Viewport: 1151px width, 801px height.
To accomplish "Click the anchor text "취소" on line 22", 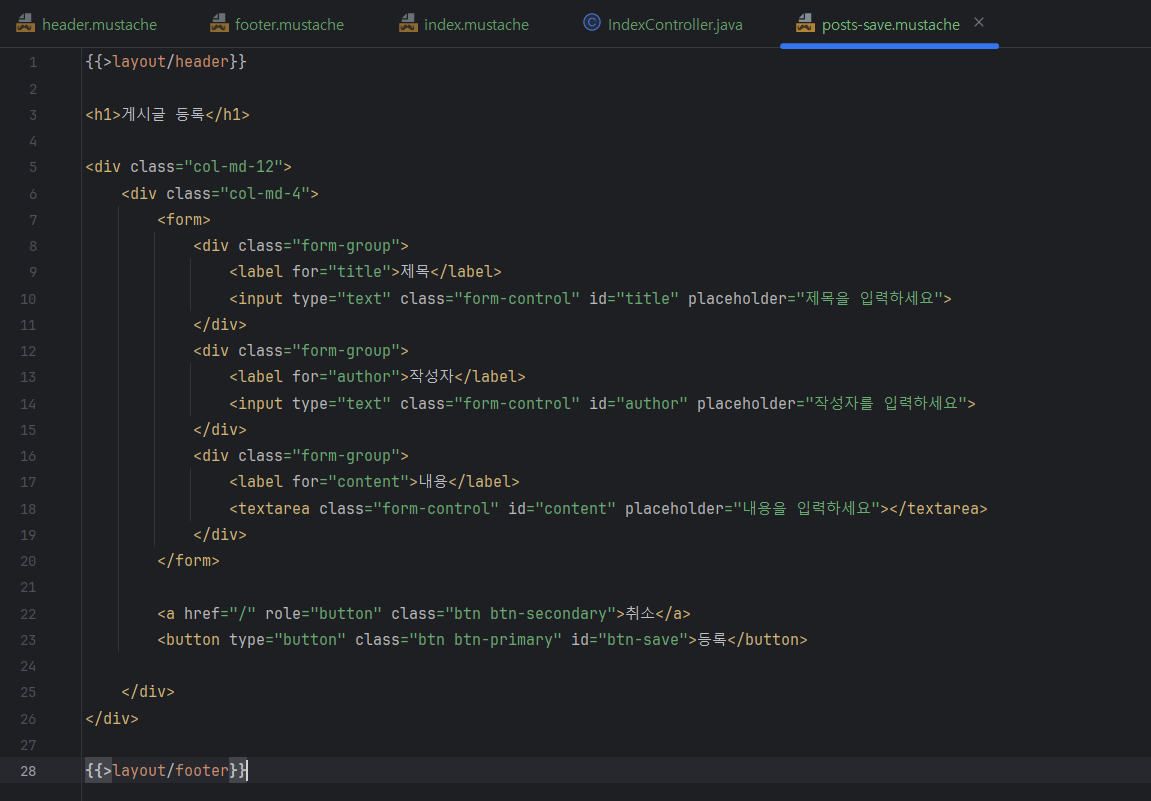I will point(640,613).
